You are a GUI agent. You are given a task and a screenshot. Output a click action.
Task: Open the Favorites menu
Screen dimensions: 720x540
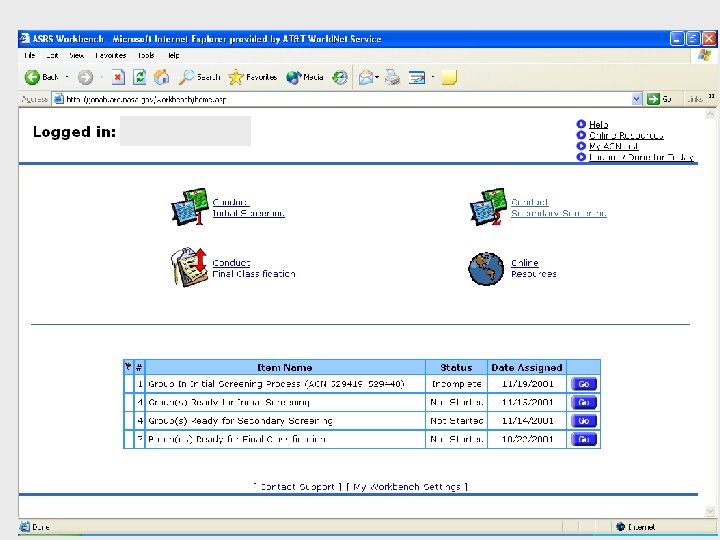111,55
